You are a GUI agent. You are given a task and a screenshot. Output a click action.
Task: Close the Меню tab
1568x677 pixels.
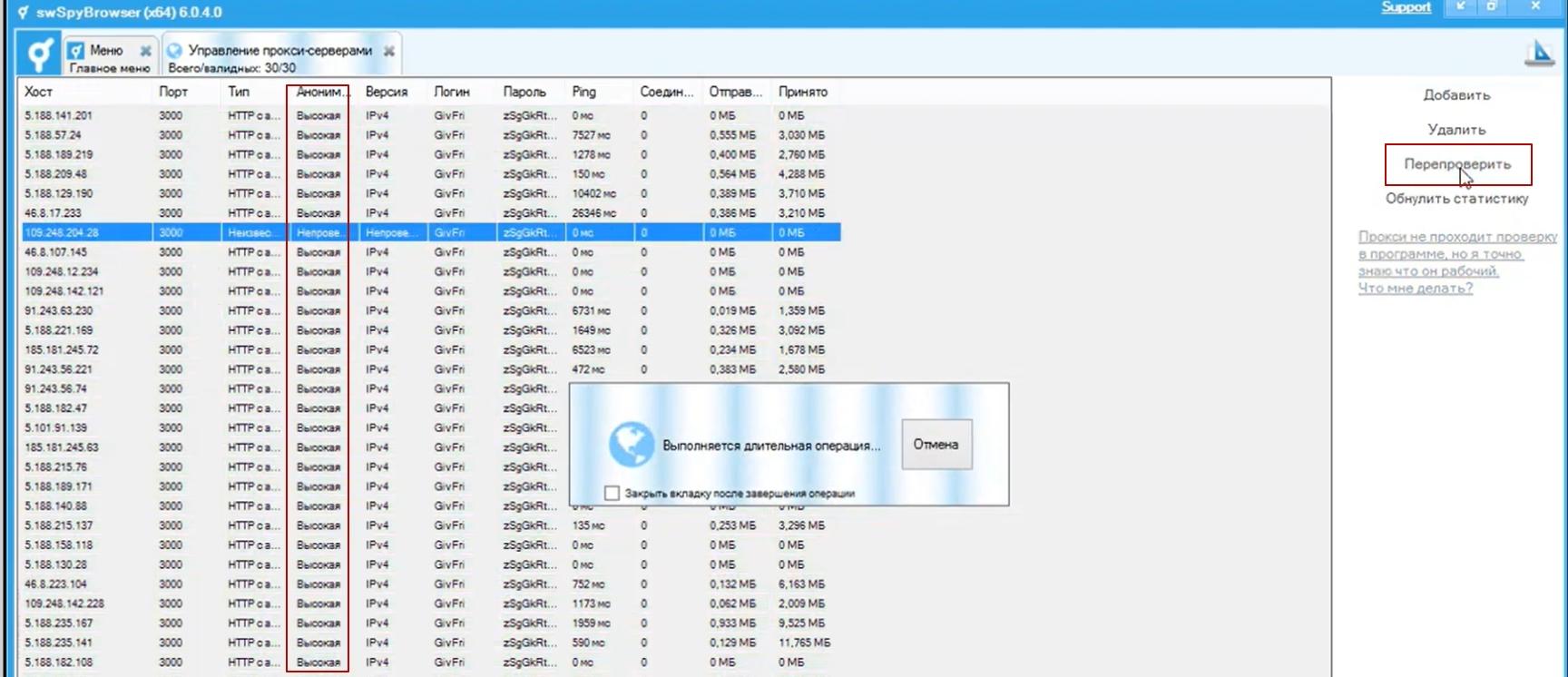tap(145, 51)
